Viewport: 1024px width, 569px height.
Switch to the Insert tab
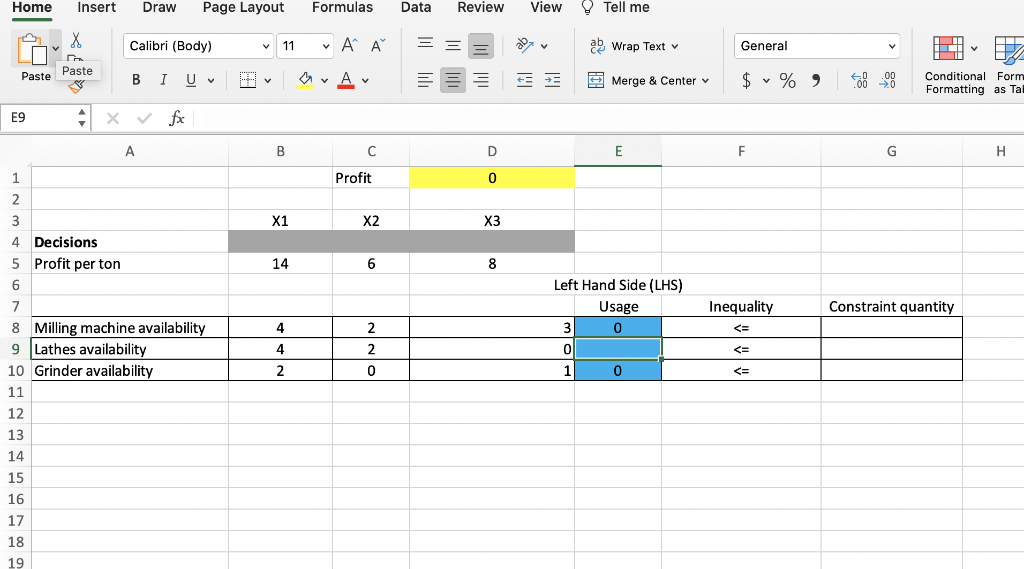(x=97, y=8)
